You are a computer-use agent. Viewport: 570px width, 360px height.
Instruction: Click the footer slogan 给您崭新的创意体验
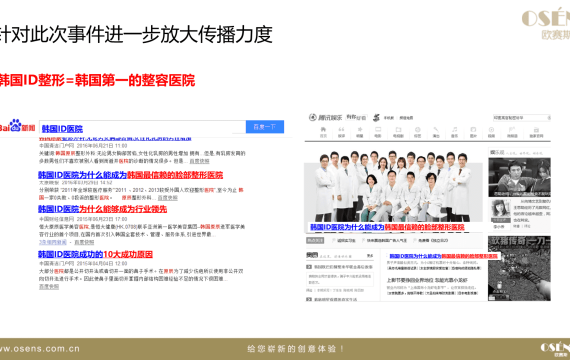point(296,349)
